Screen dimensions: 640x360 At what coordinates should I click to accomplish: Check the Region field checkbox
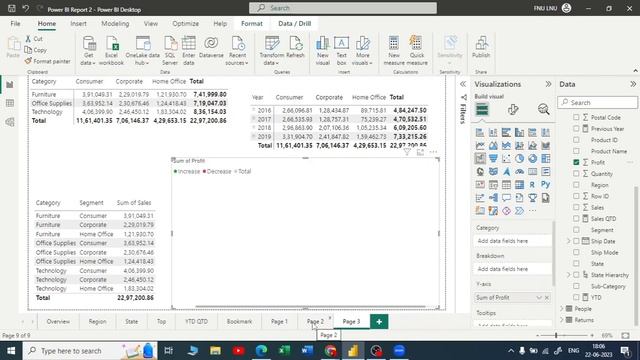pyautogui.click(x=576, y=185)
